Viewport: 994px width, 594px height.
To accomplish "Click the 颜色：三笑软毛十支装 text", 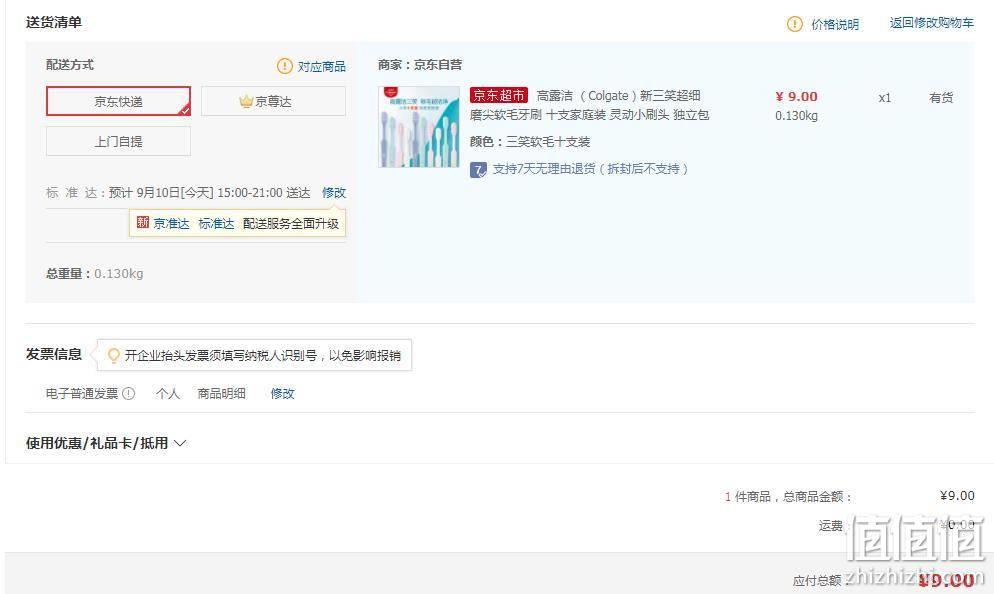I will [x=530, y=141].
